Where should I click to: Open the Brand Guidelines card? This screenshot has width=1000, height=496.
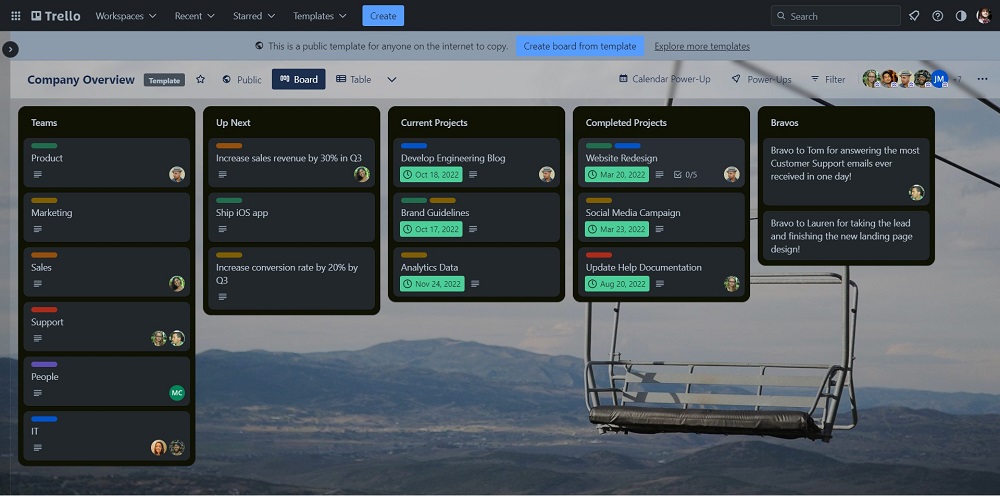[476, 217]
